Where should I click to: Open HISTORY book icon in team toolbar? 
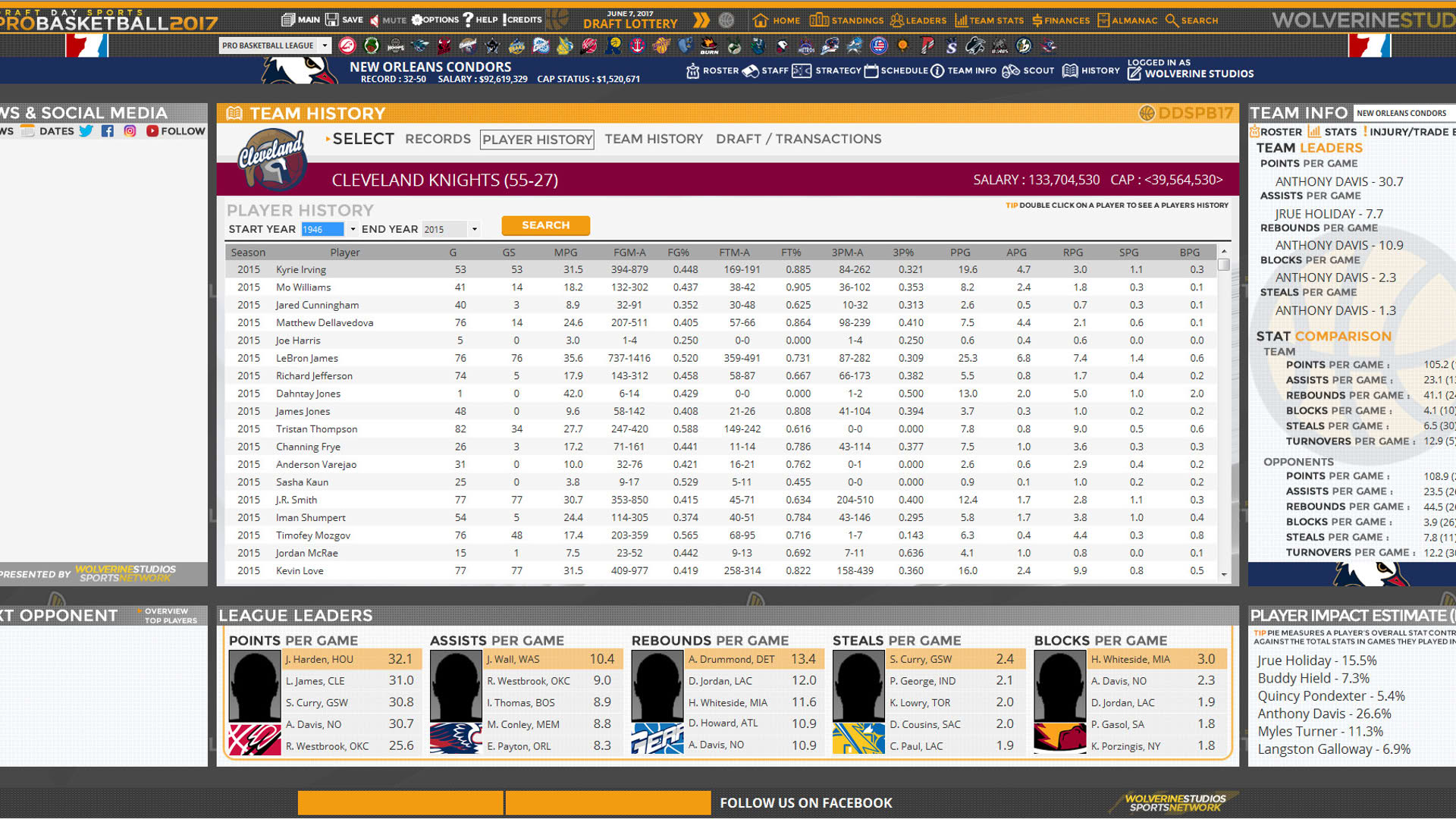click(1070, 71)
